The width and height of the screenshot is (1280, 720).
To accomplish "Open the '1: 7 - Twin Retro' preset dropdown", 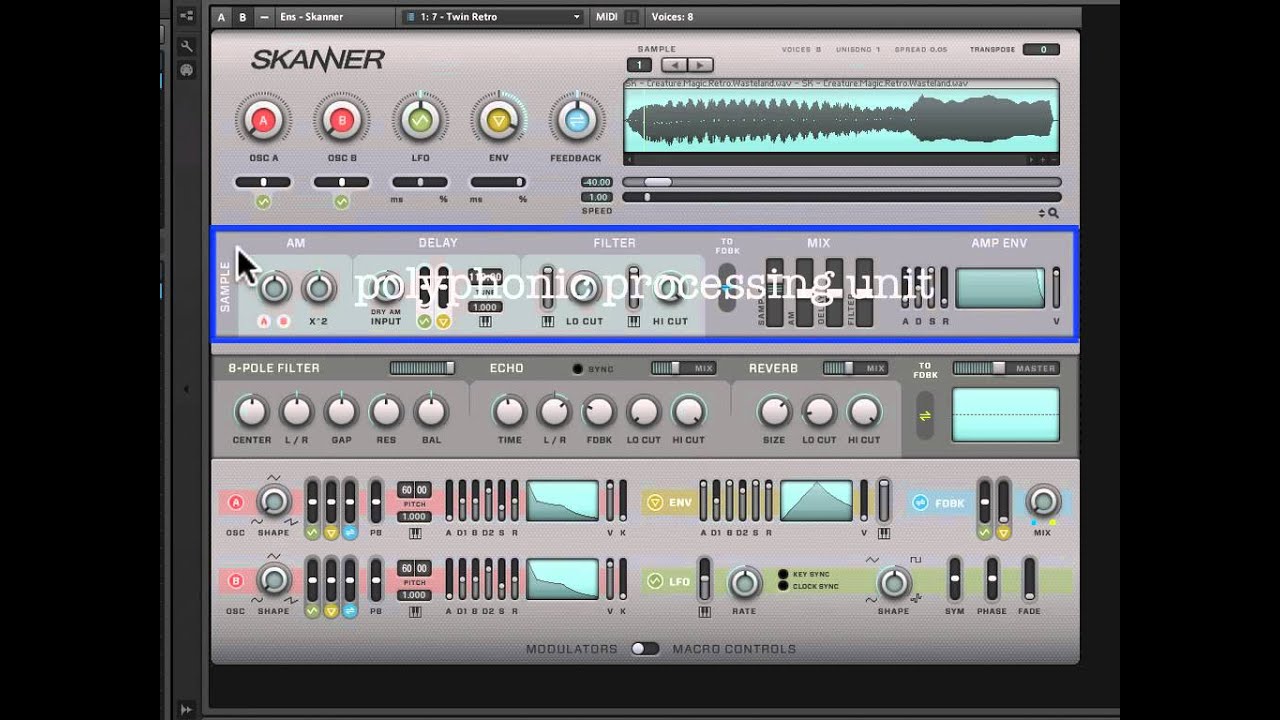I will (x=492, y=17).
